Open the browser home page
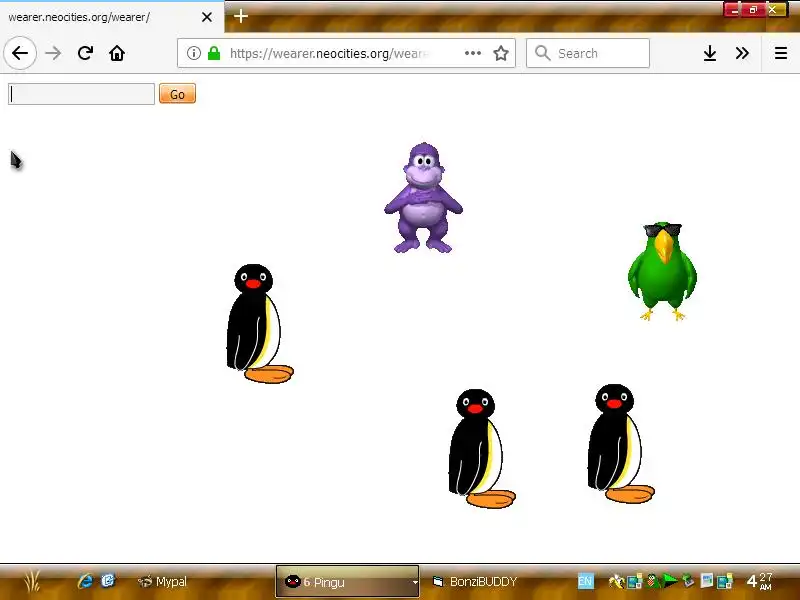Viewport: 800px width, 600px height. (x=117, y=53)
